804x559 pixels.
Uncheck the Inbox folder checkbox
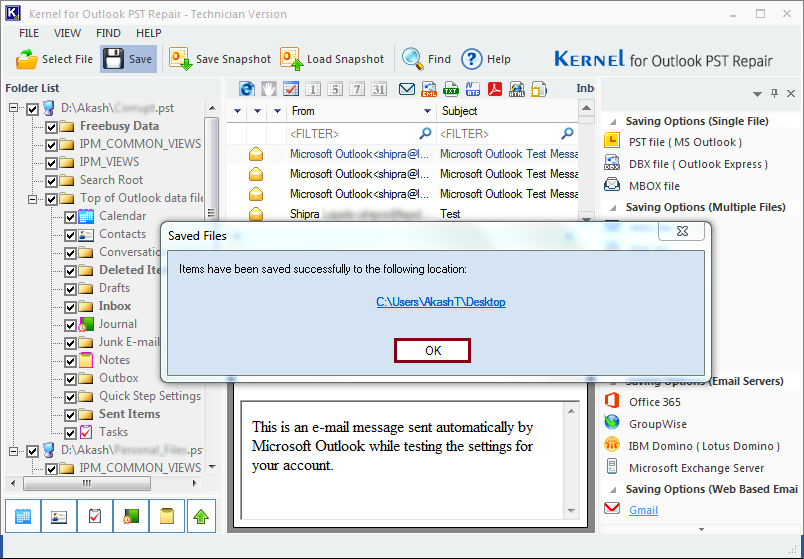point(71,307)
